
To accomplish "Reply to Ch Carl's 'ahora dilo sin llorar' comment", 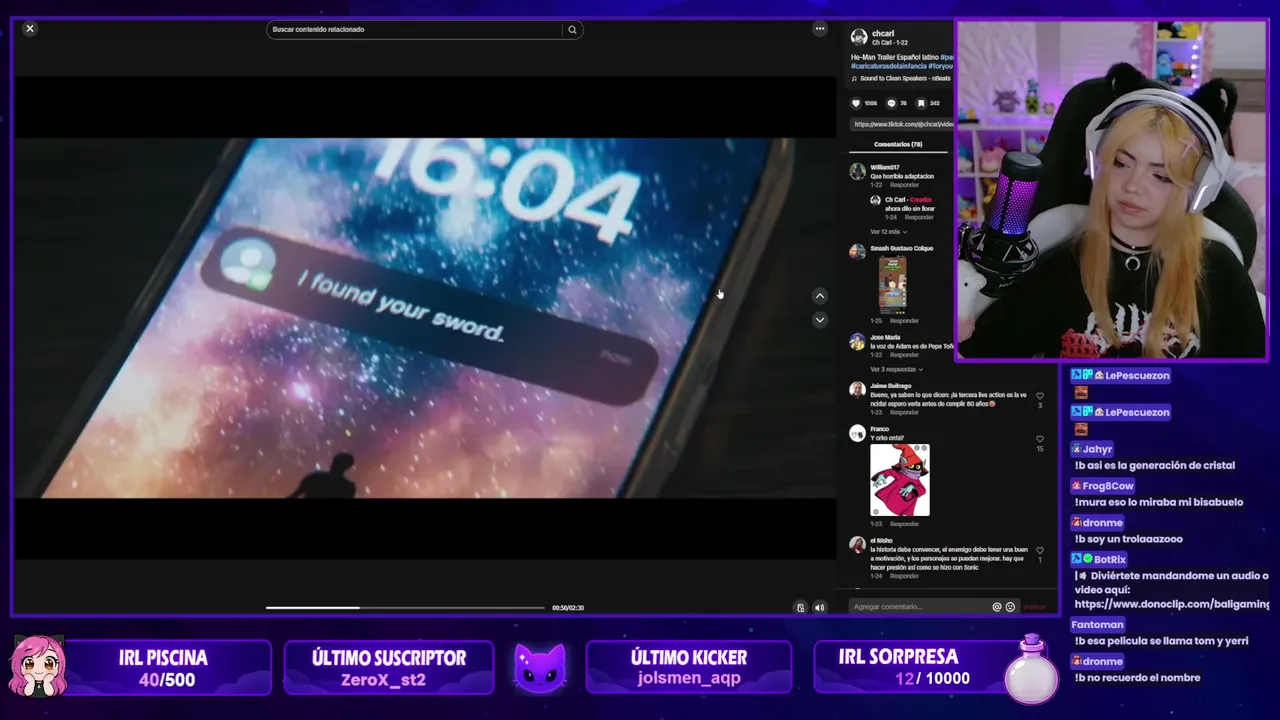I will click(919, 217).
